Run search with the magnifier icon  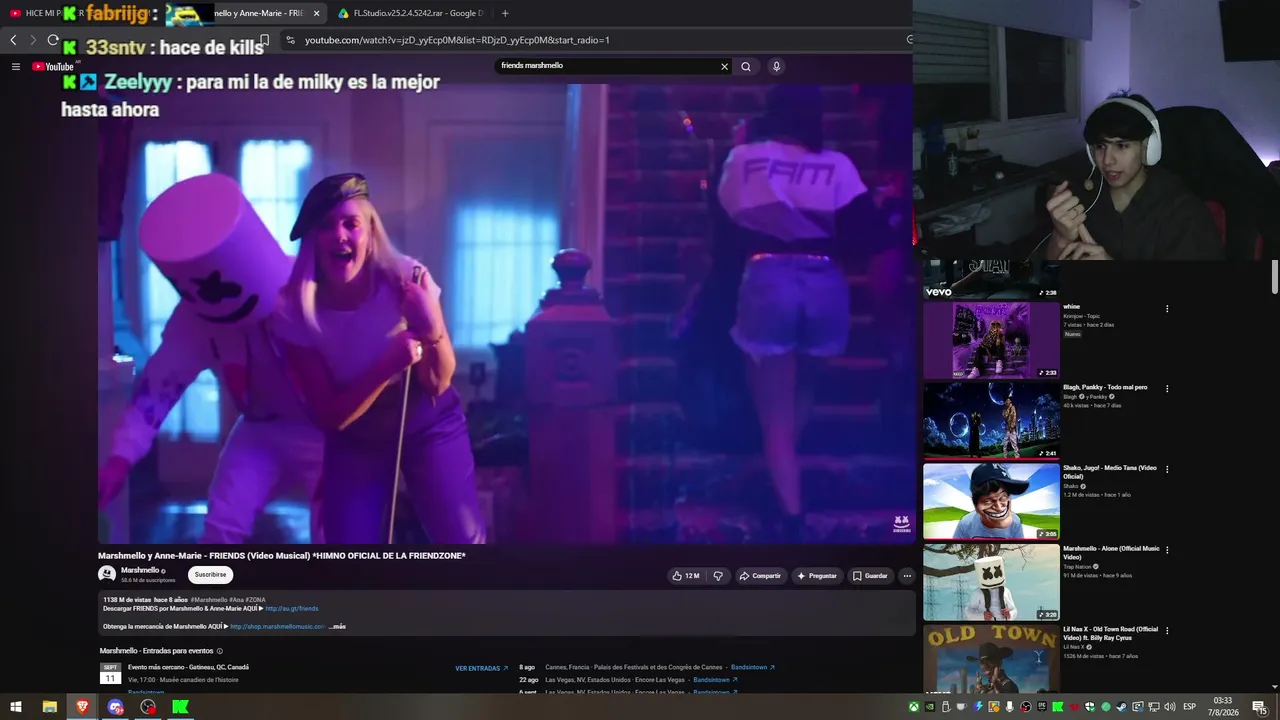pos(746,67)
